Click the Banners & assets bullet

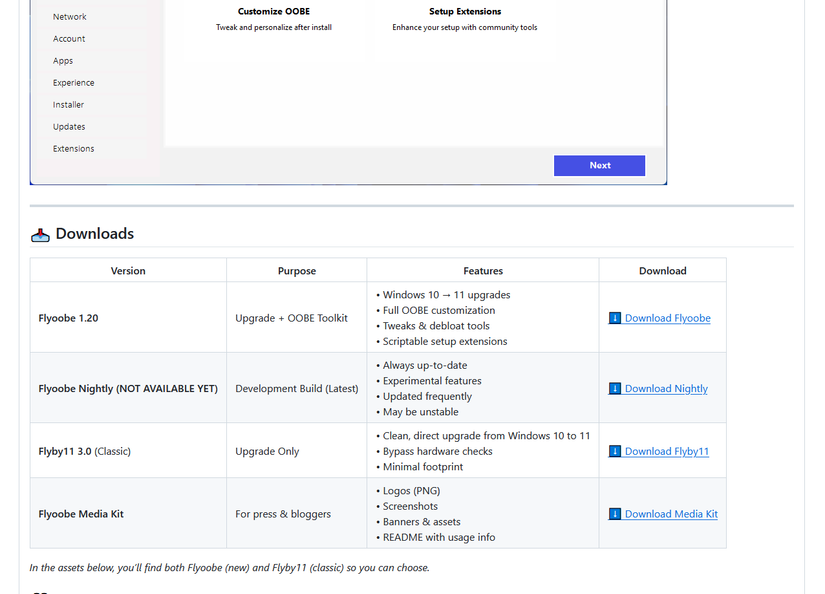[418, 522]
